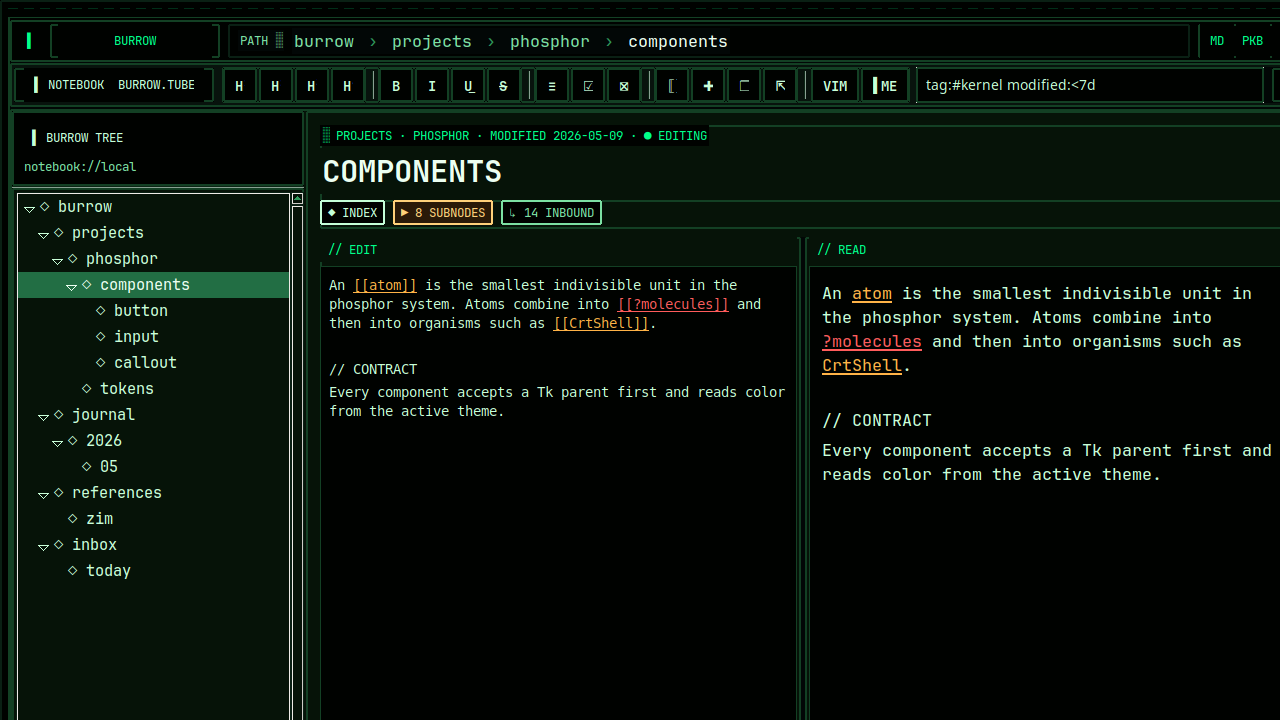Click the [[?molecules]] link in the EDIT pane

click(673, 304)
